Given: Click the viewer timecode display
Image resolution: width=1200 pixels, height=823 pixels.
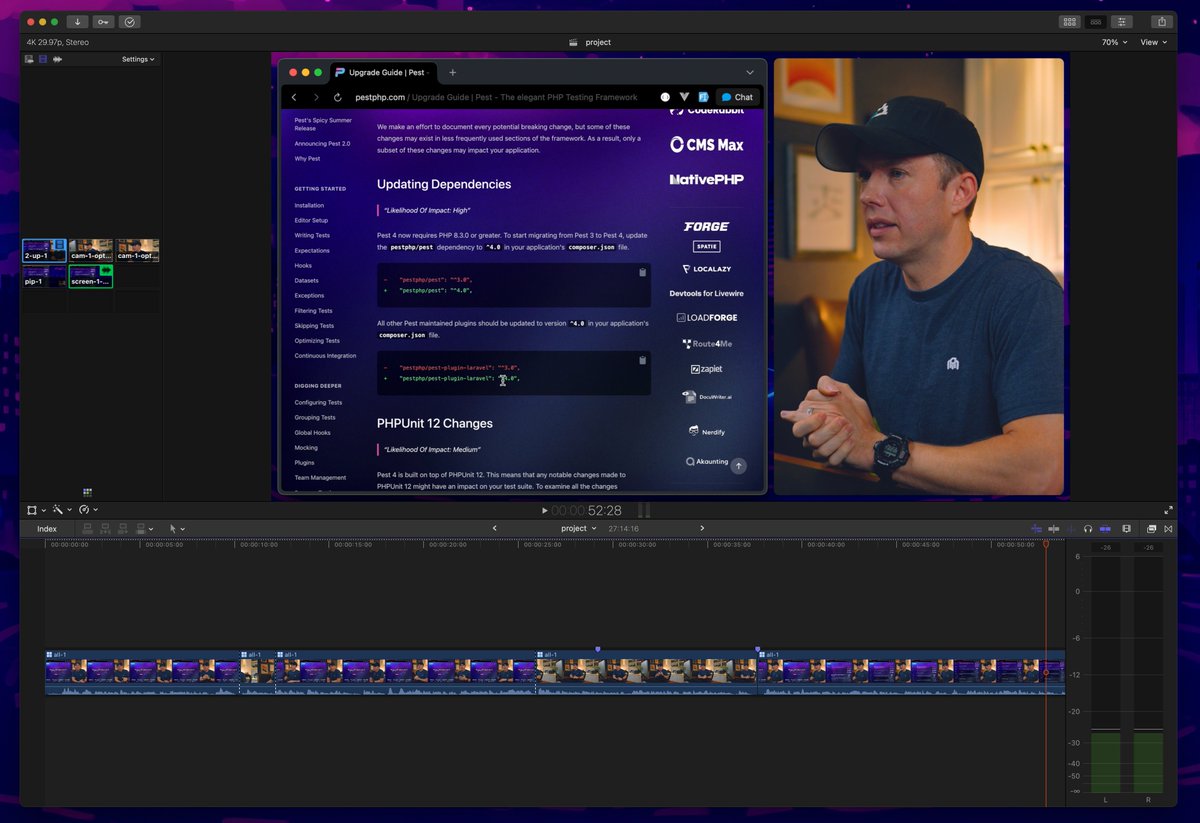Looking at the screenshot, I should click(586, 510).
